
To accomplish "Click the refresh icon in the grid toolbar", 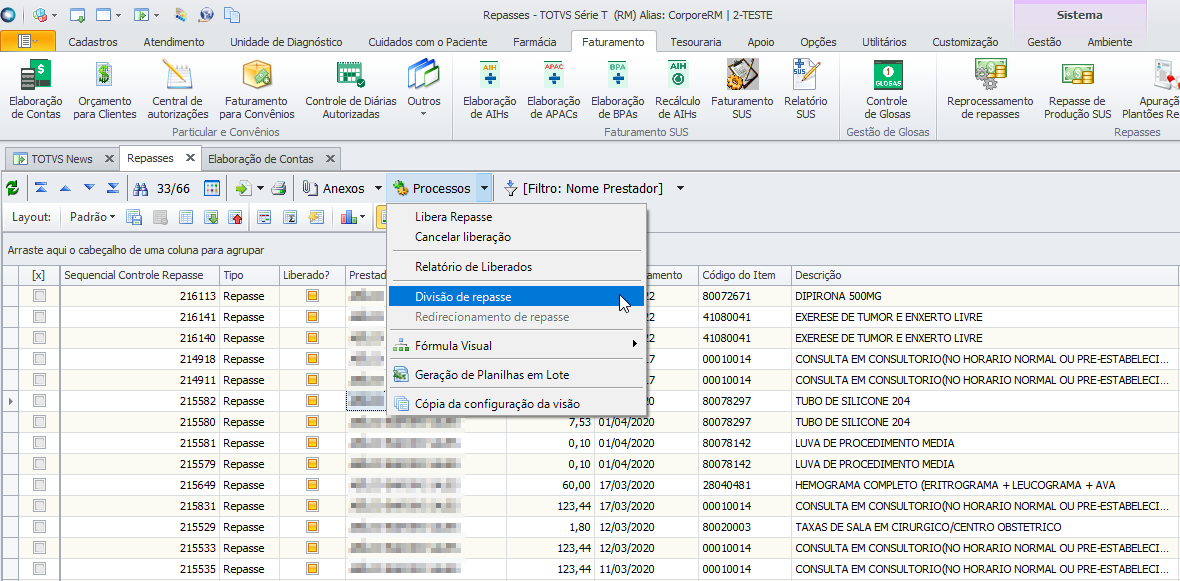I will 12,188.
